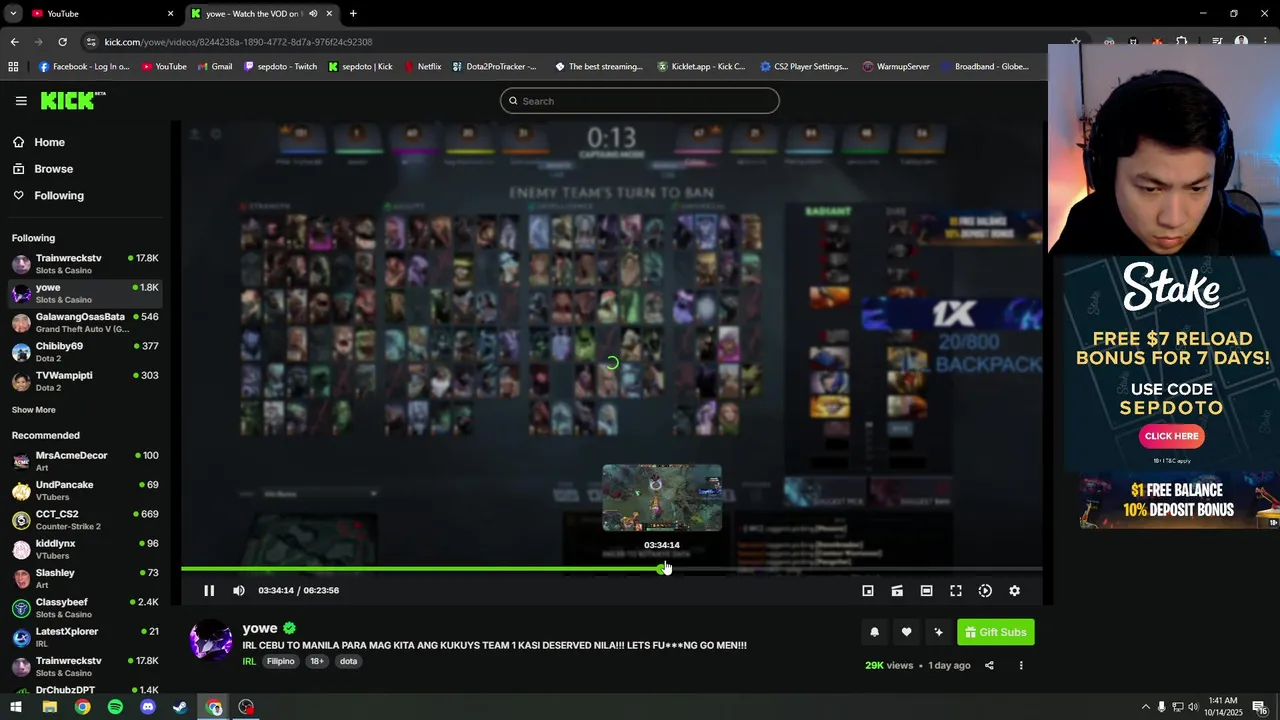The width and height of the screenshot is (1280, 720).
Task: Mute the video with the speaker icon
Action: click(239, 590)
